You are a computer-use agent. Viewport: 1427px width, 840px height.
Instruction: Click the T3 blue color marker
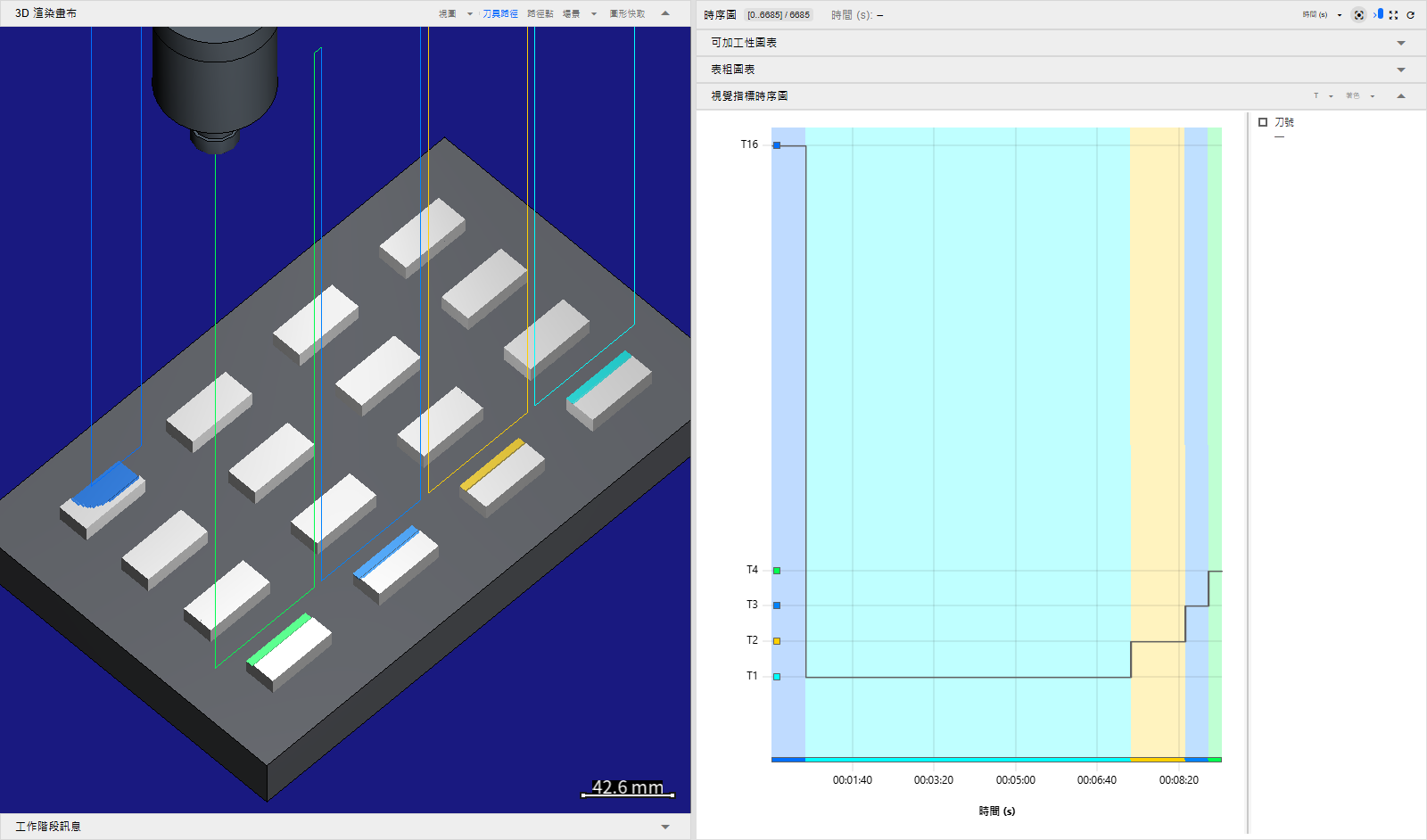777,605
